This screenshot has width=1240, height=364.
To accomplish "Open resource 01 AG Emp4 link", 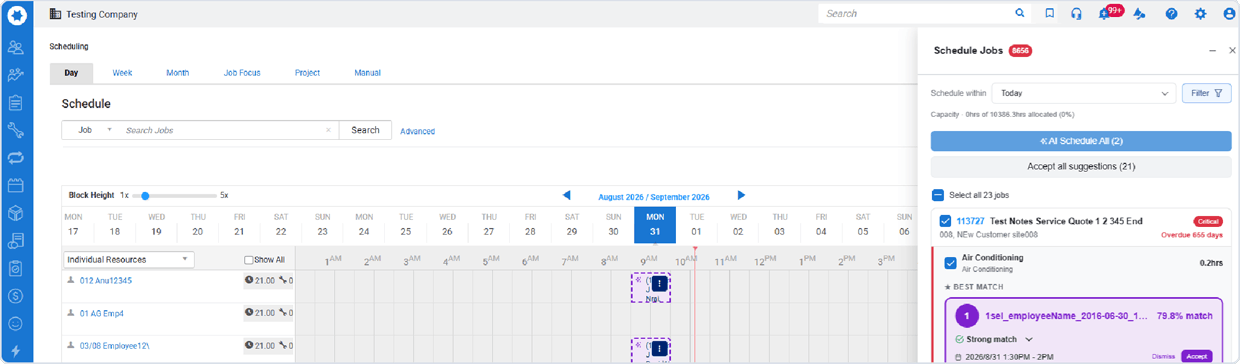I will [102, 313].
